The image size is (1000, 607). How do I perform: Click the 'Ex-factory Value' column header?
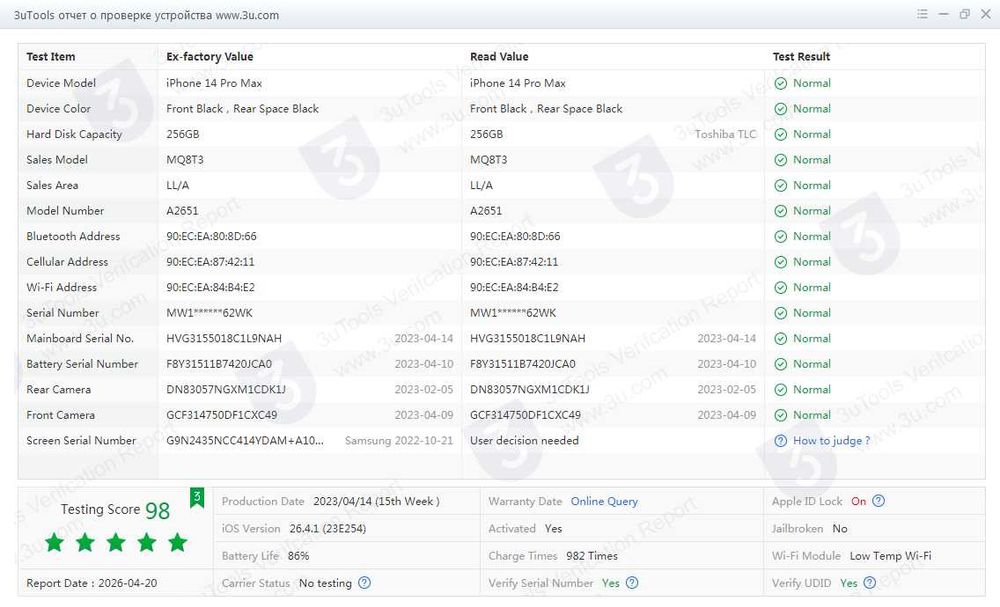coord(210,57)
